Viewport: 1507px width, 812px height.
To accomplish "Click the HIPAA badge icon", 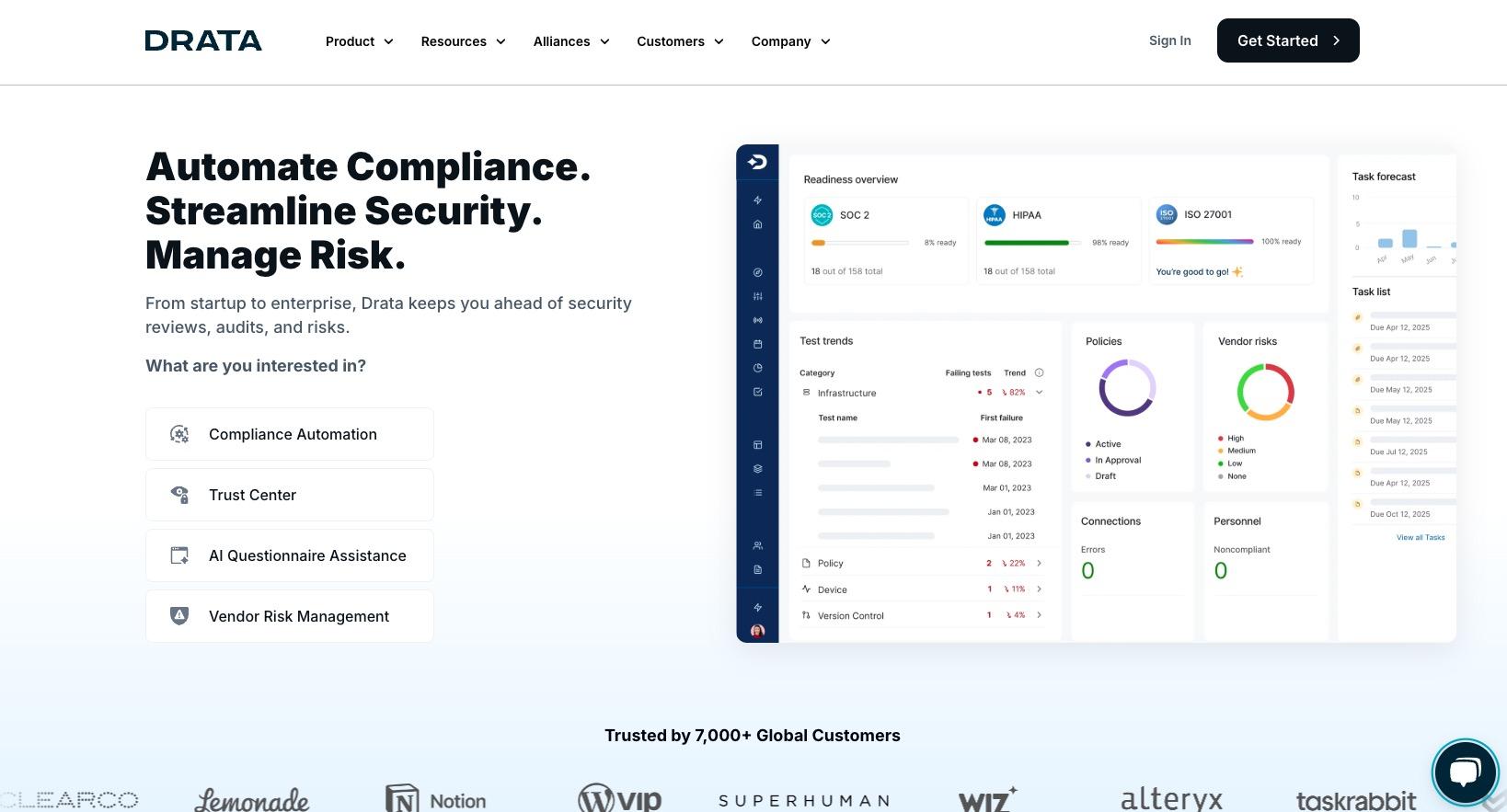I will [994, 215].
